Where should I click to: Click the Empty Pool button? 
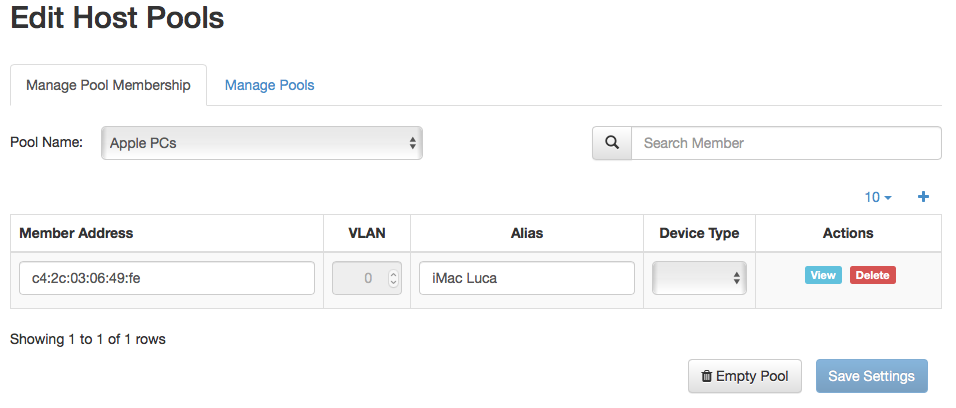[x=744, y=376]
